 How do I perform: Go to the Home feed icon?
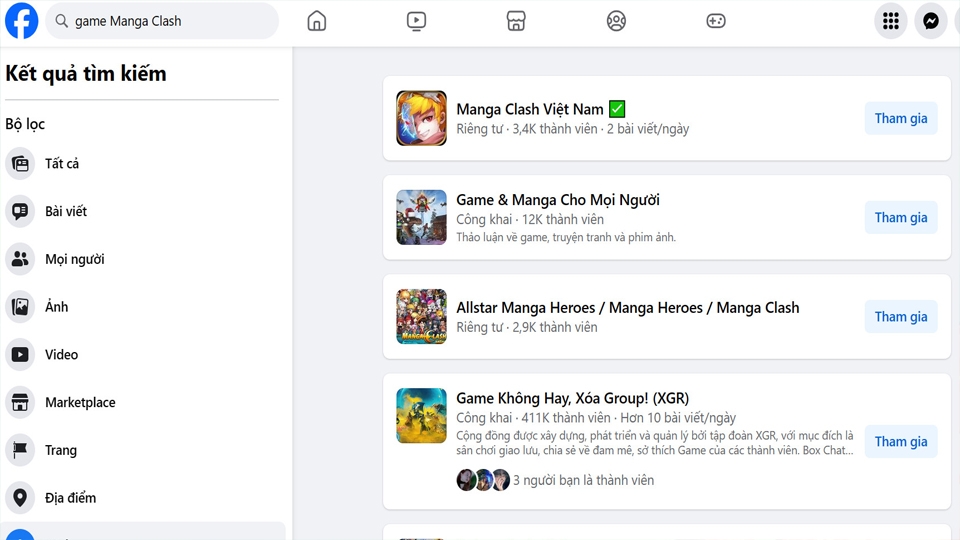coord(317,21)
